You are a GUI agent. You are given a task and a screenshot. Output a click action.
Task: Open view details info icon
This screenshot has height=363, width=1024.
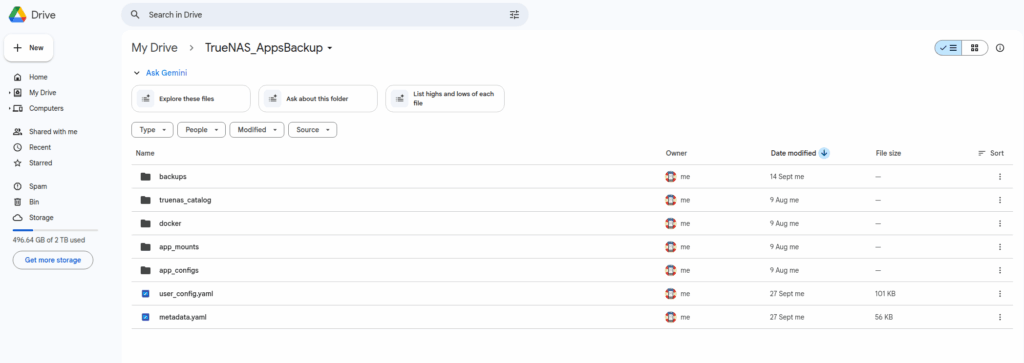(1000, 48)
